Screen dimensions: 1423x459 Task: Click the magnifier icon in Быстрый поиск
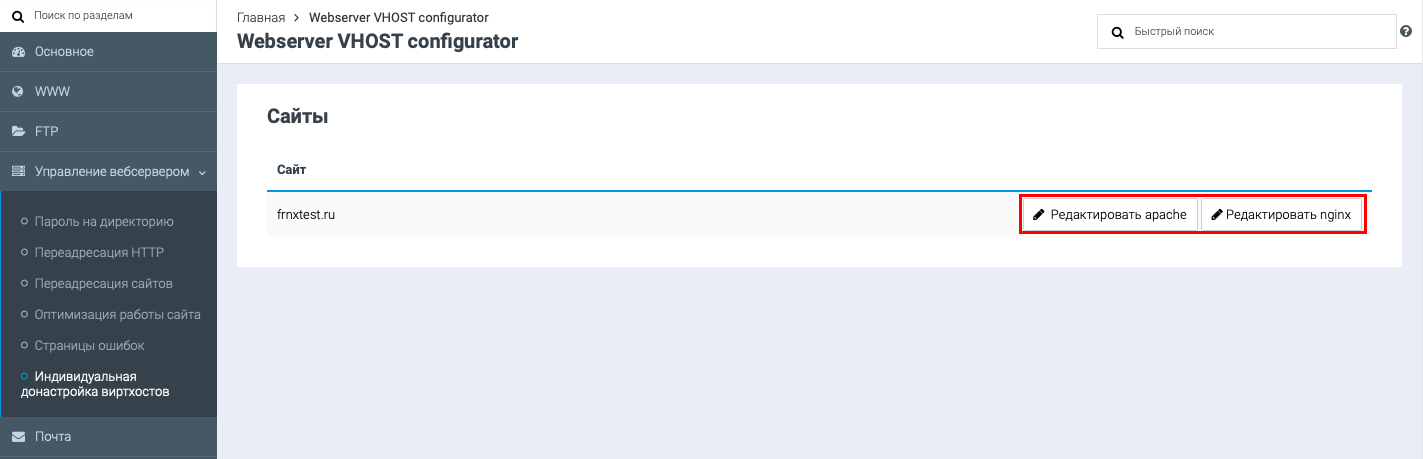pyautogui.click(x=1119, y=32)
